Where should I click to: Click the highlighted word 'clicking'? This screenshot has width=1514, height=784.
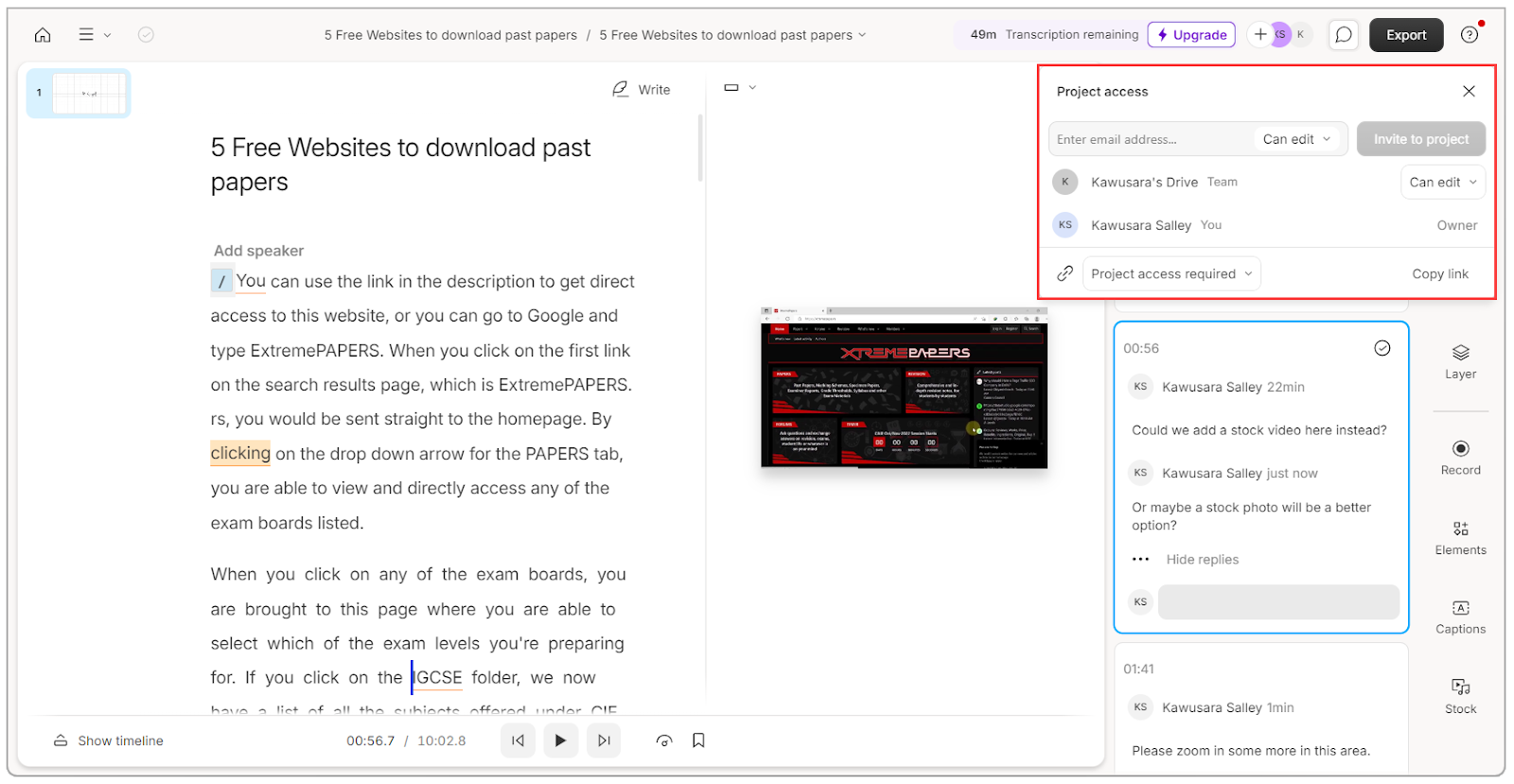[240, 454]
